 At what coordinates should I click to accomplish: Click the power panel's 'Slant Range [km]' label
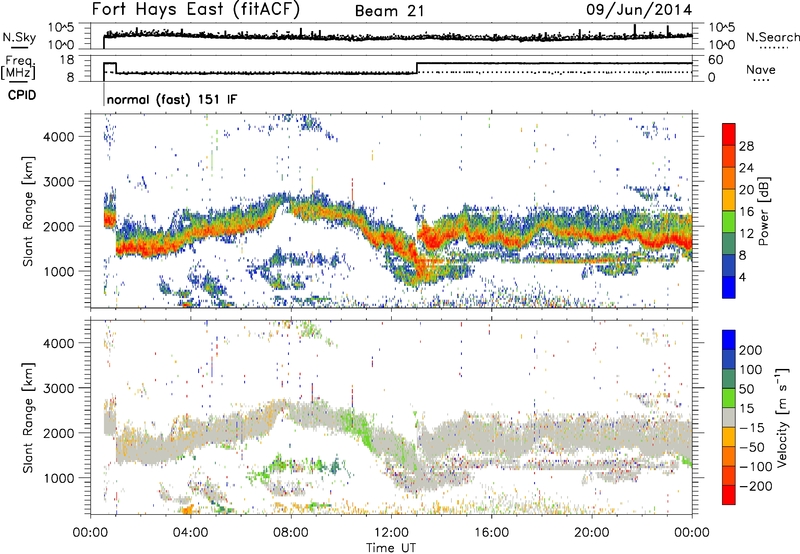pos(28,211)
